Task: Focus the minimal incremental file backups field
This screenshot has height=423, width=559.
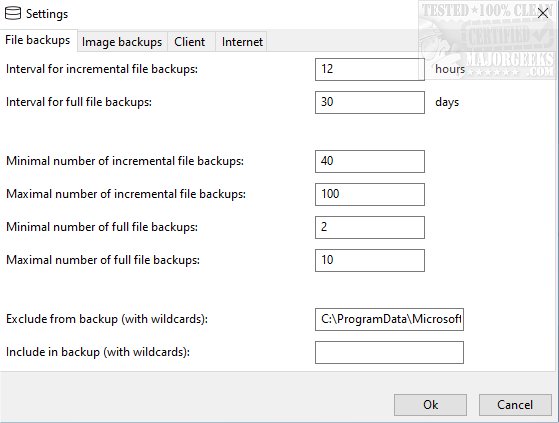Action: (370, 161)
